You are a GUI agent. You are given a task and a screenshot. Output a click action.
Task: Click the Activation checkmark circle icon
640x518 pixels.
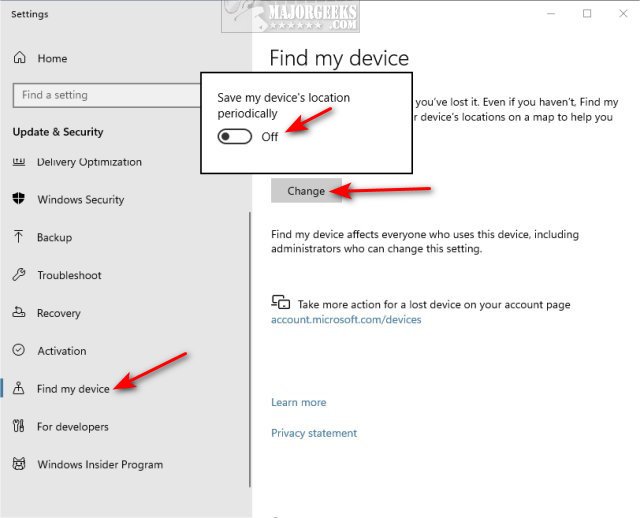tap(19, 351)
